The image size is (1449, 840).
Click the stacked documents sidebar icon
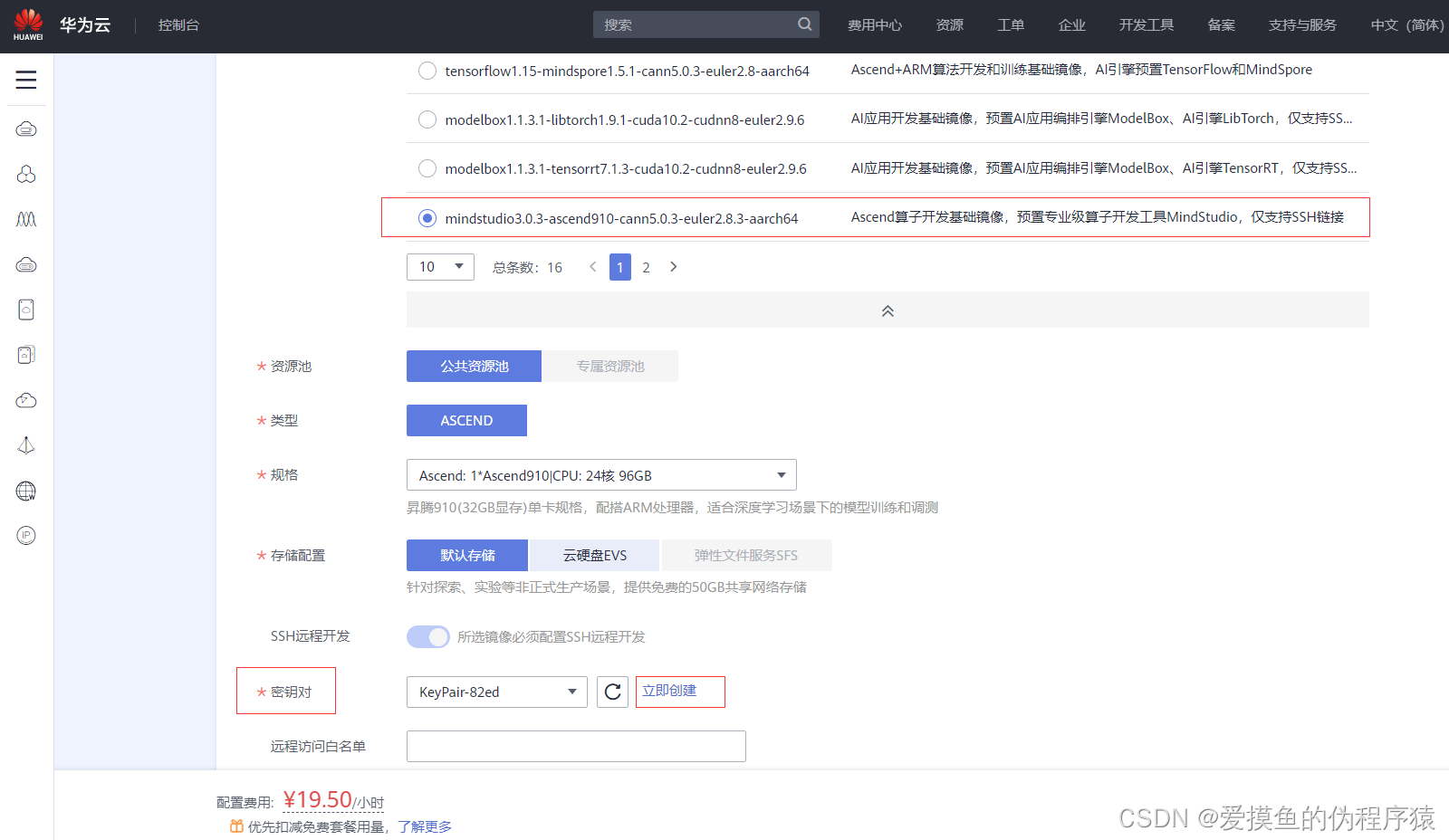point(26,355)
